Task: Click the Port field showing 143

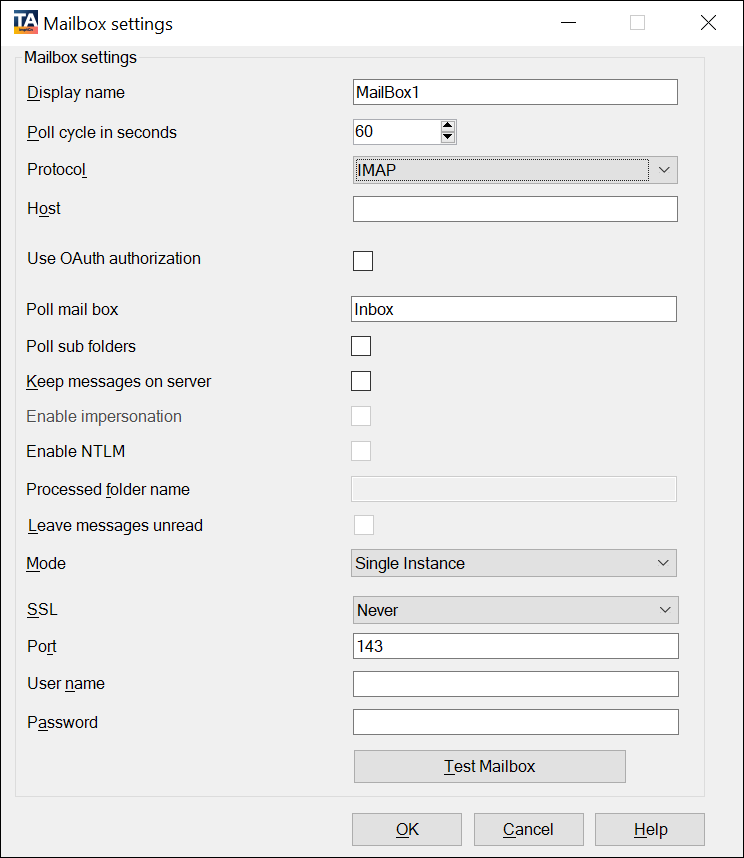Action: [x=515, y=646]
